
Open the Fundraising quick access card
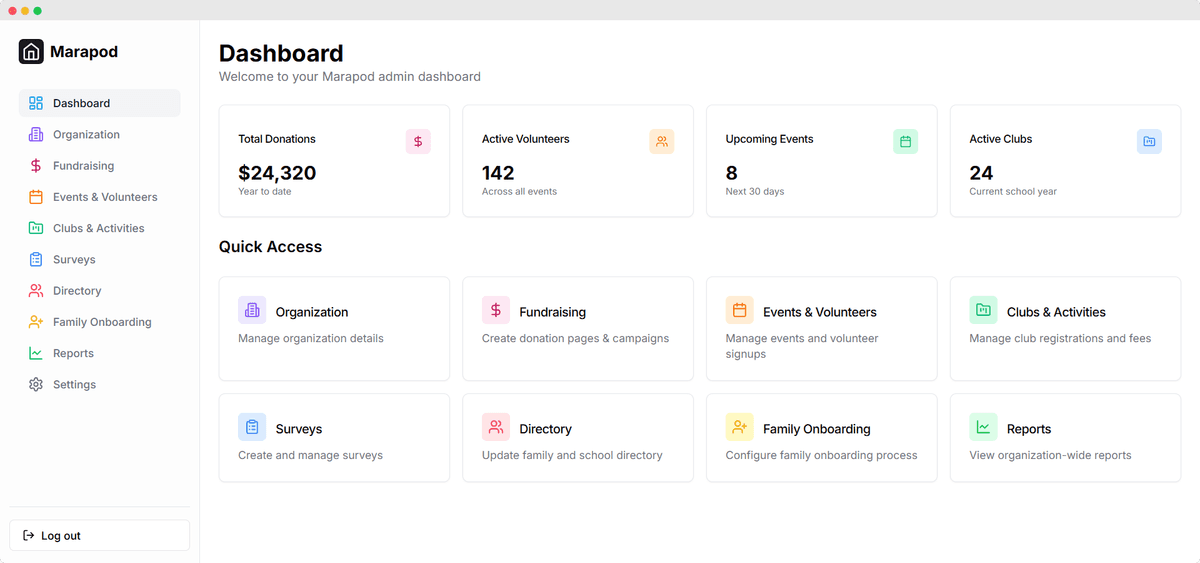pyautogui.click(x=577, y=329)
